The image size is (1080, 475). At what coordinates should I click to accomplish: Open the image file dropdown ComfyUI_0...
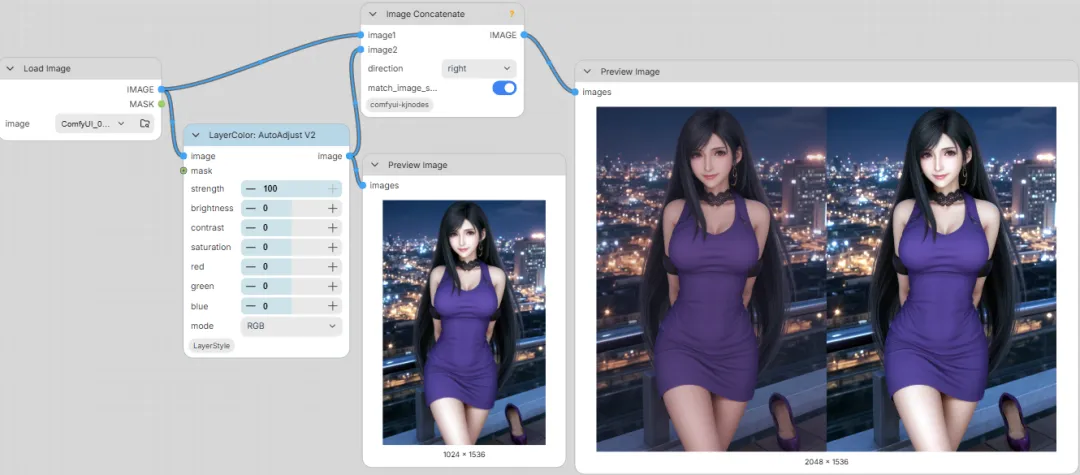(94, 124)
